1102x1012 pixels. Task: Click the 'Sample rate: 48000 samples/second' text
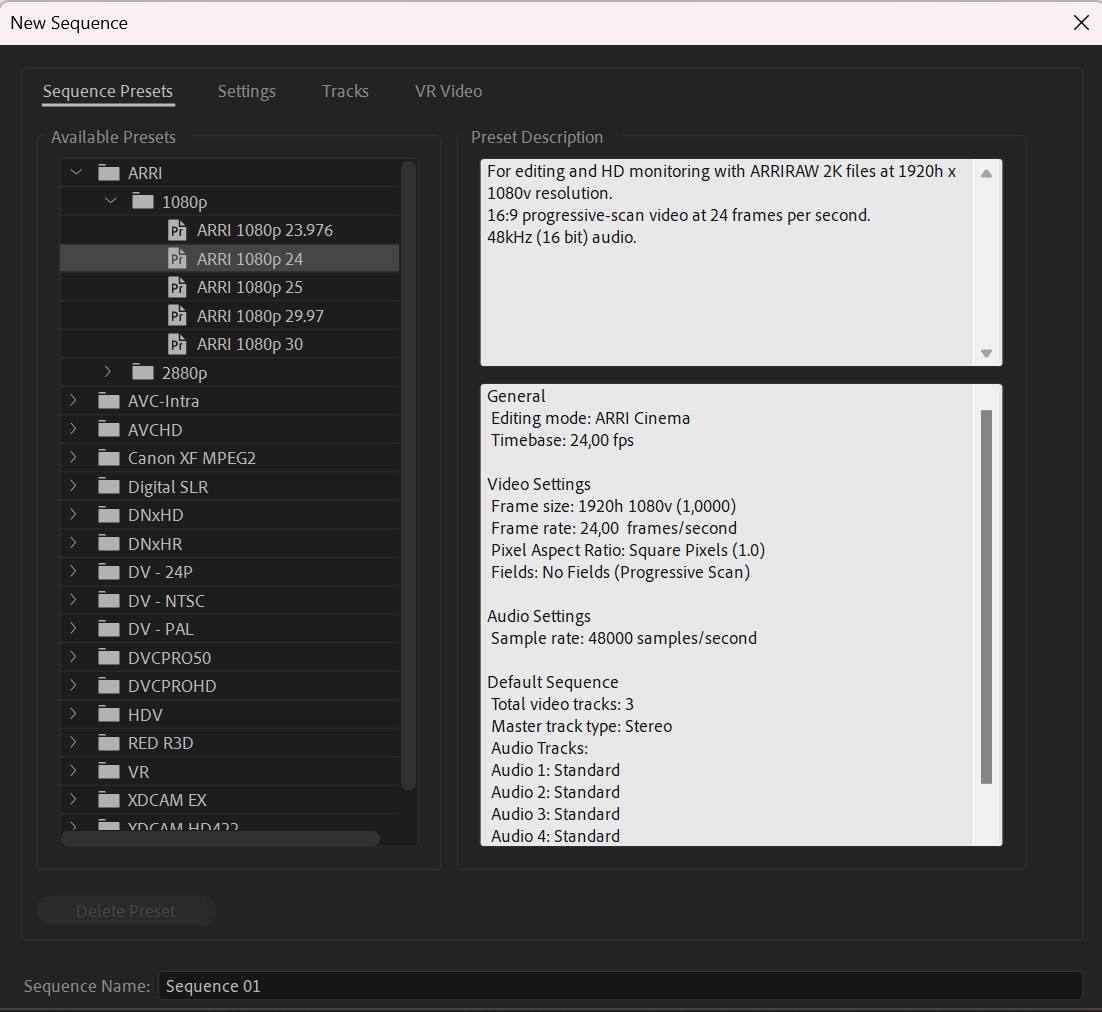624,638
